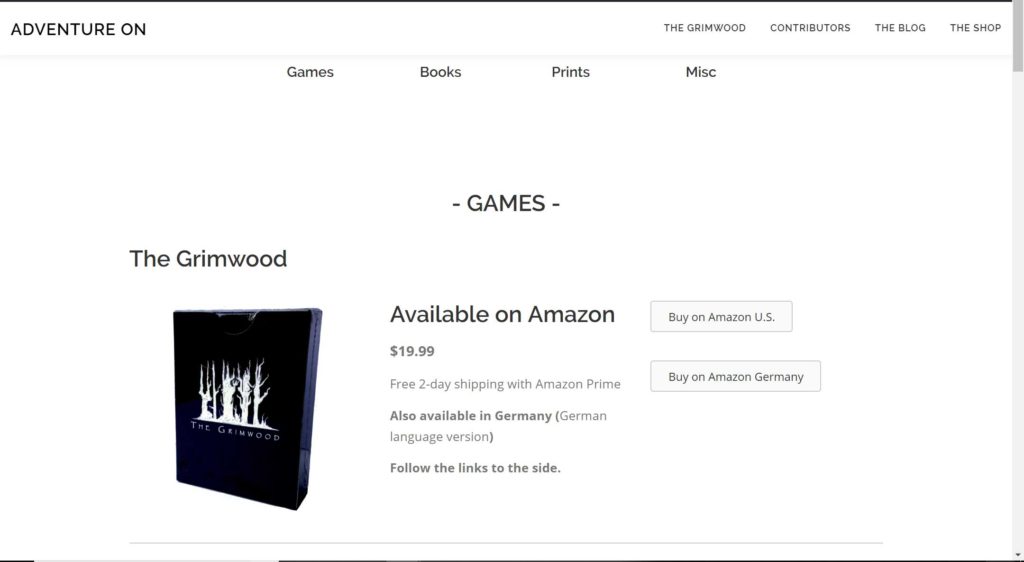Click Buy on Amazon U.S. button

[x=721, y=317]
